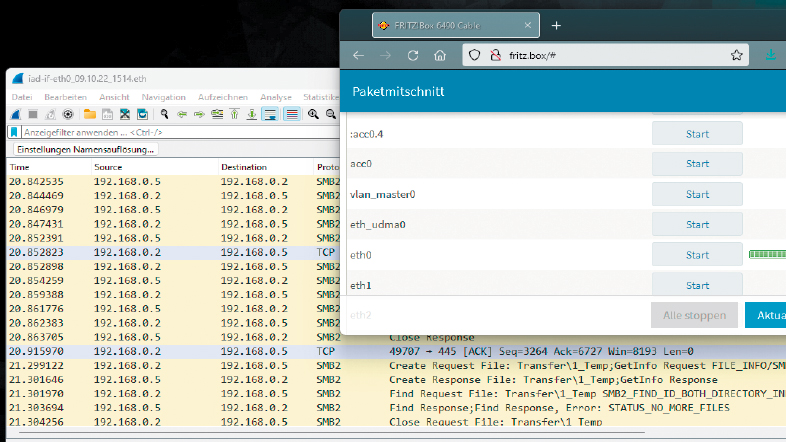Click the Aktualisieren button
Viewport: 786px width, 442px height.
click(765, 315)
